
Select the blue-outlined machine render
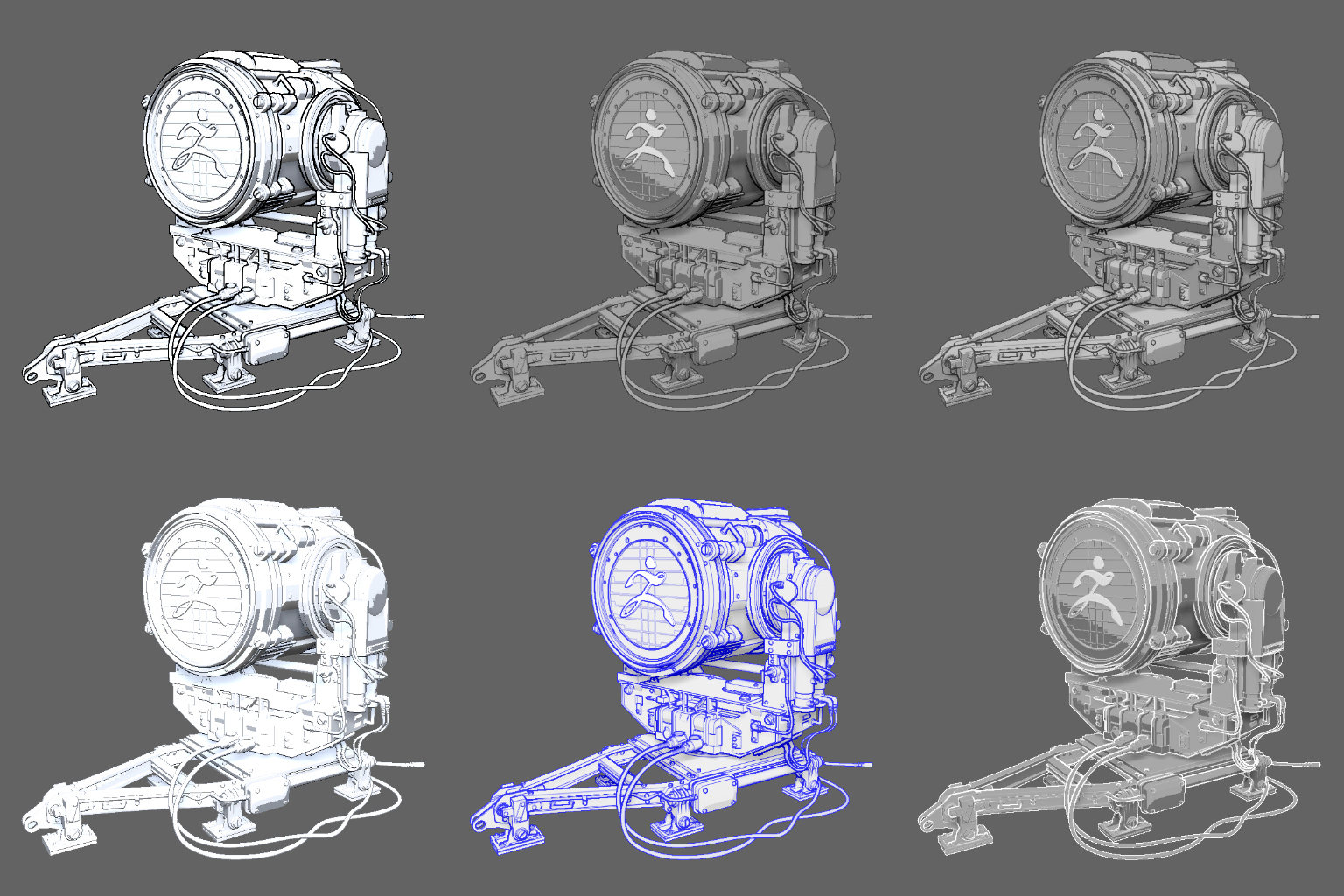pyautogui.click(x=671, y=678)
